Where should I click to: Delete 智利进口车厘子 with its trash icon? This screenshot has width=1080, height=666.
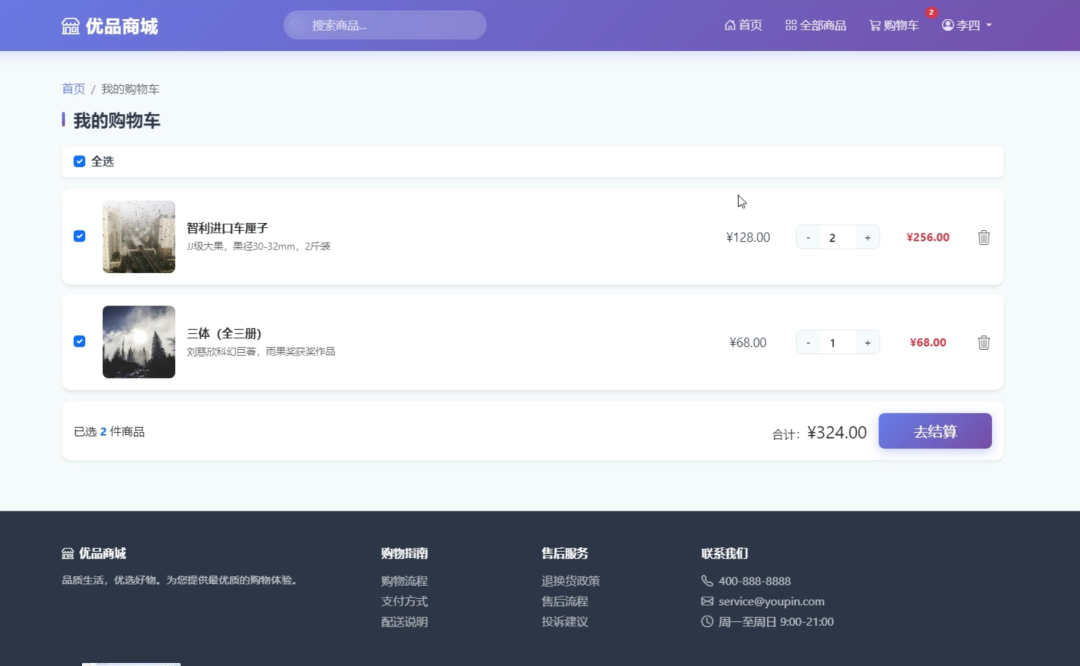tap(984, 237)
